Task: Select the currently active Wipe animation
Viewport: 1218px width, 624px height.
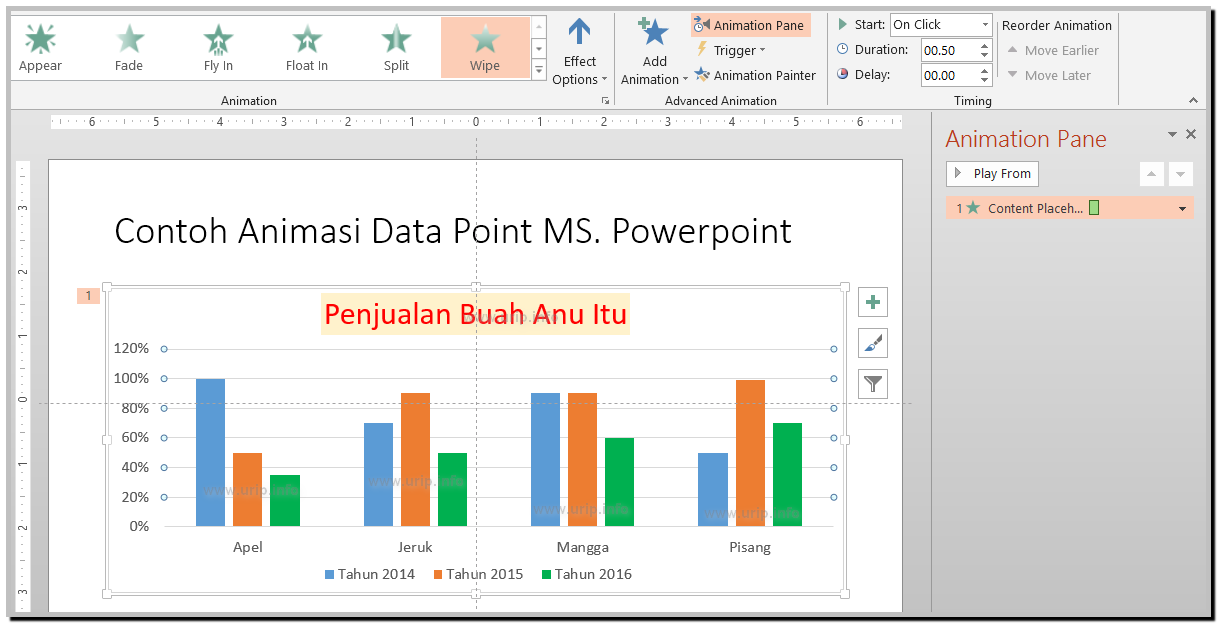Action: (x=484, y=45)
